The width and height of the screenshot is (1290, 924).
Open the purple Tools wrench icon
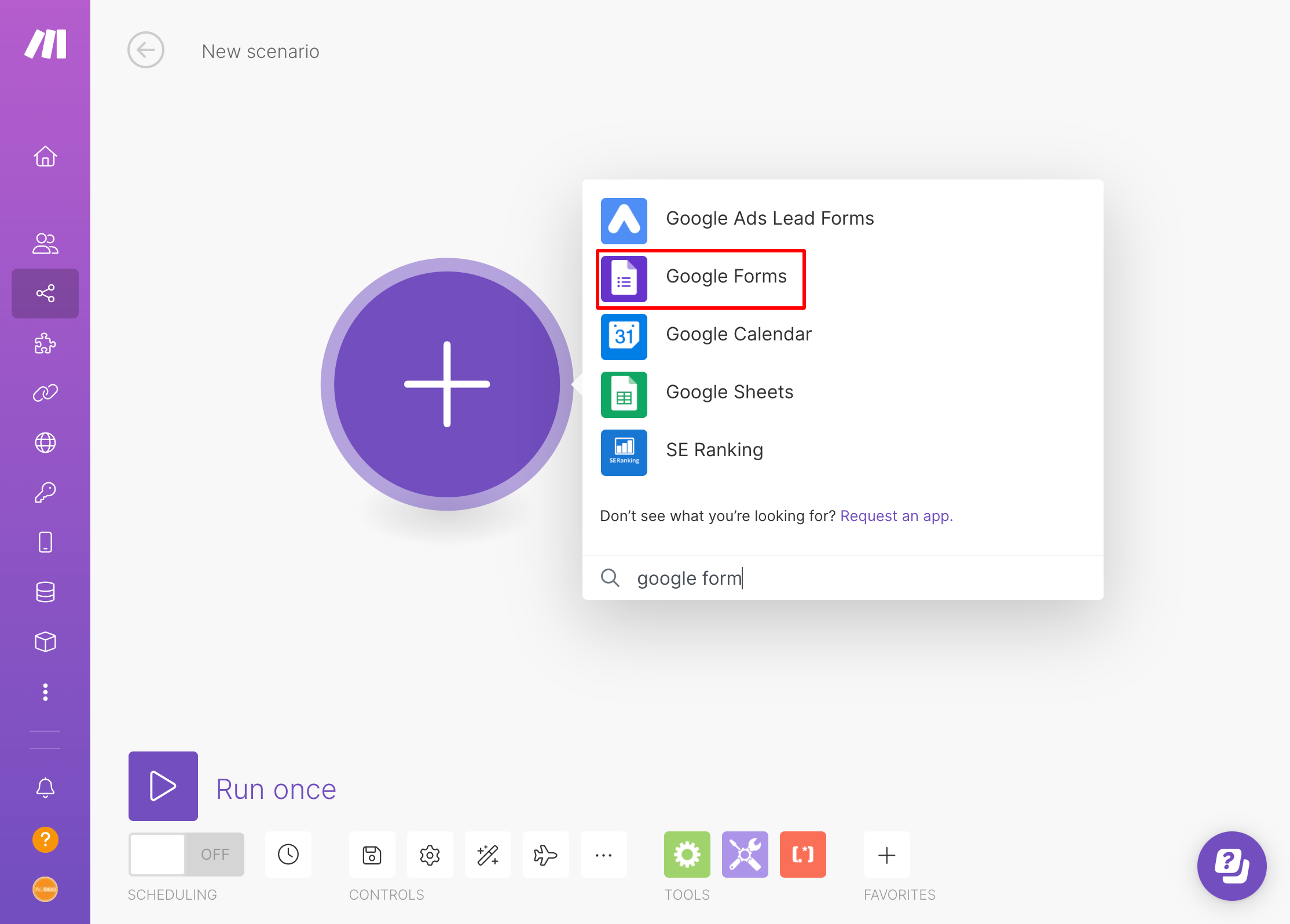[x=745, y=855]
